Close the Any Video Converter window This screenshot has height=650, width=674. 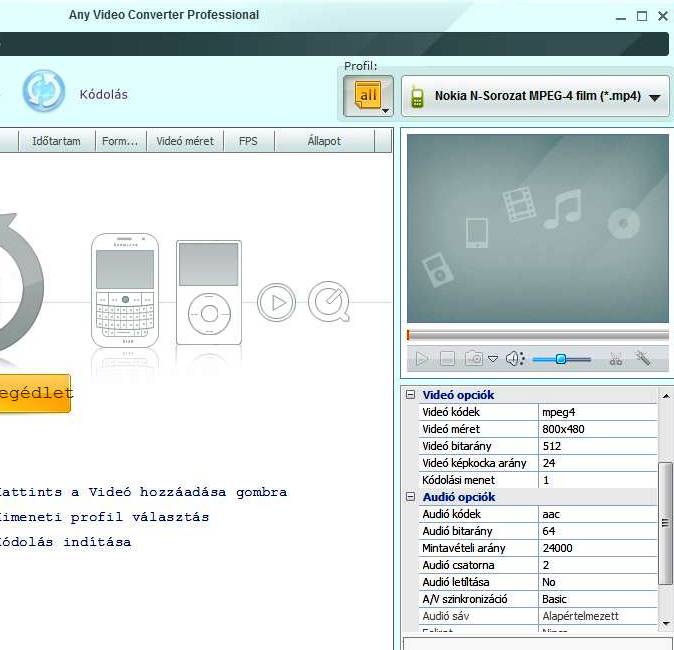click(663, 16)
